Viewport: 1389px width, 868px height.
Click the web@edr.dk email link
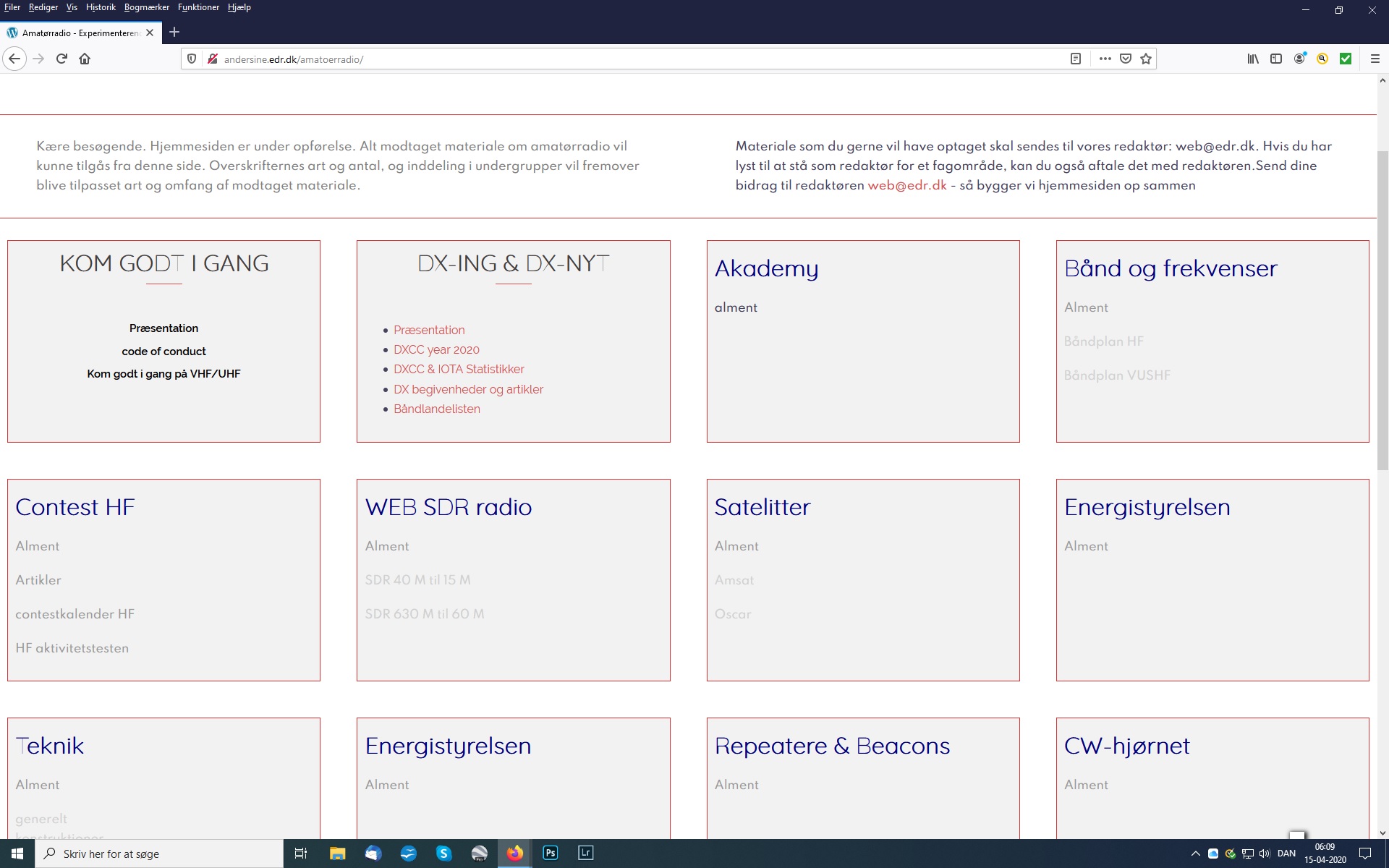(906, 185)
